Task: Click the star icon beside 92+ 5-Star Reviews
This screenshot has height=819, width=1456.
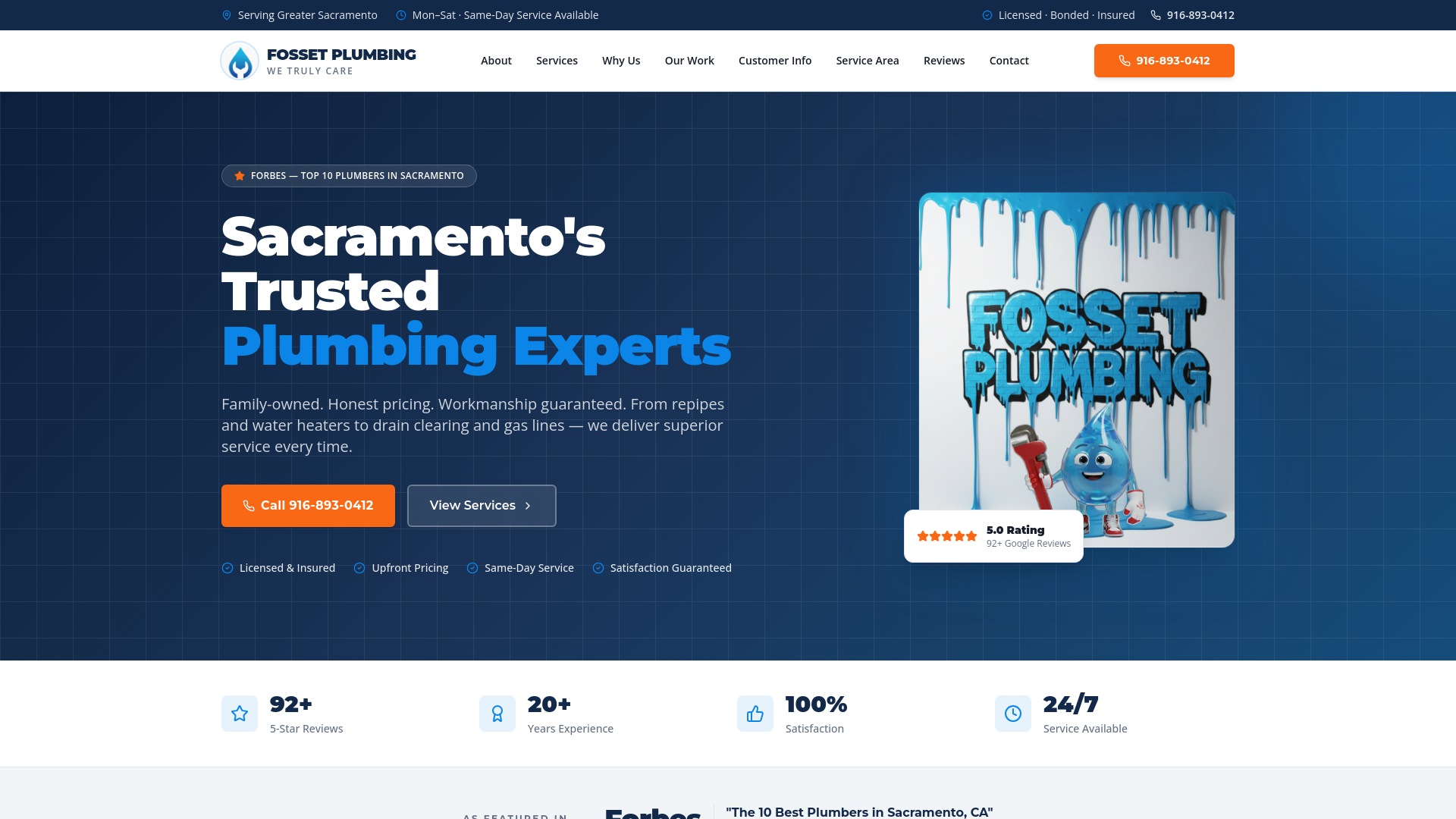Action: point(240,714)
